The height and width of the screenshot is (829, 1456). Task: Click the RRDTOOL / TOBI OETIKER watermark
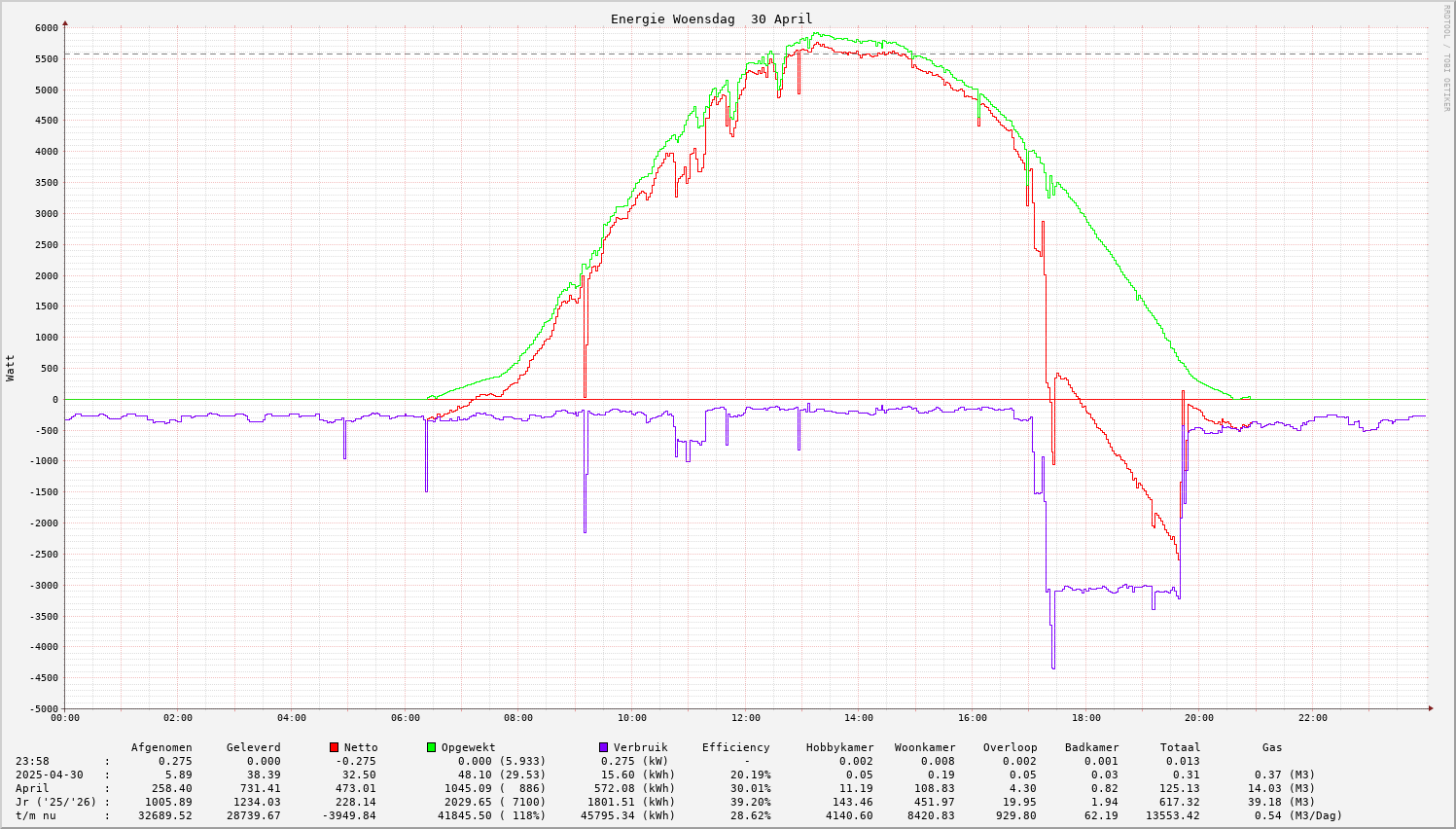tap(1446, 57)
